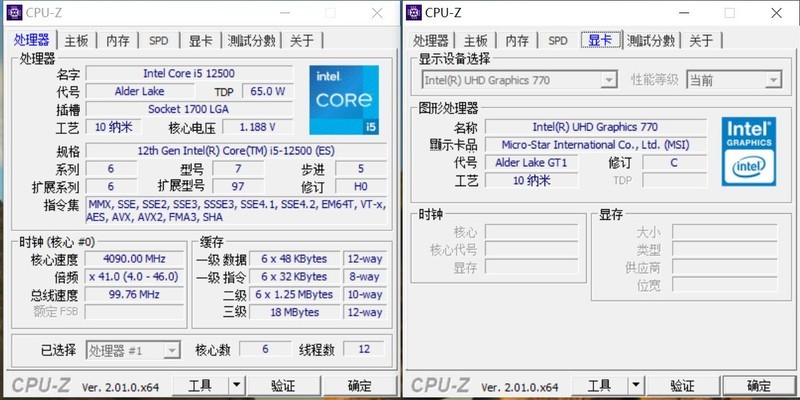Open 内存 tab in left window
Viewport: 800px width, 400px height.
coord(118,41)
